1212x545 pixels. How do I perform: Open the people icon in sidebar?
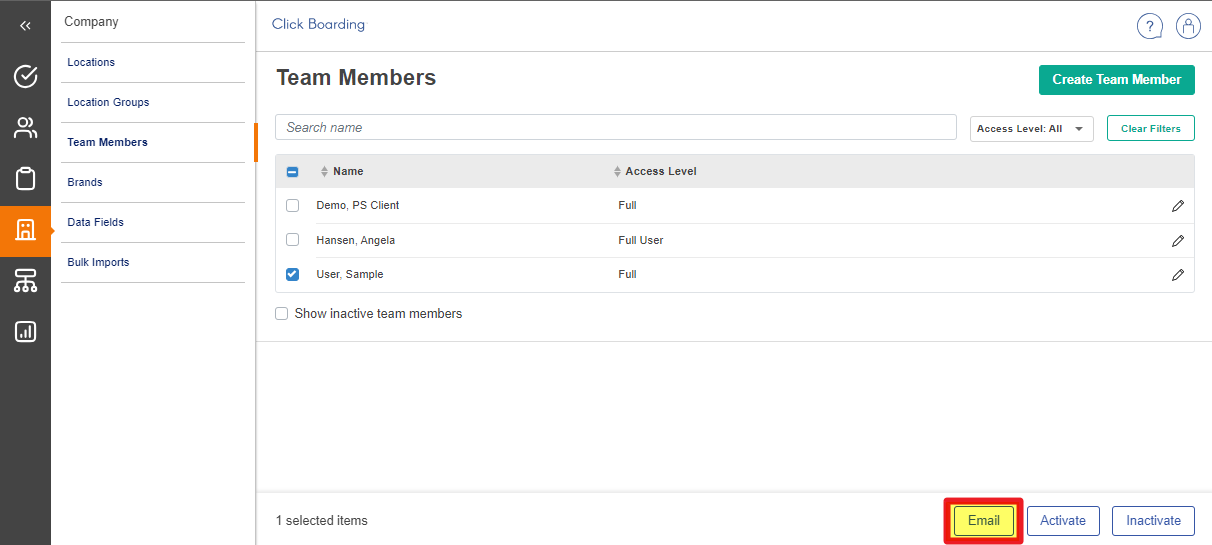(x=25, y=127)
